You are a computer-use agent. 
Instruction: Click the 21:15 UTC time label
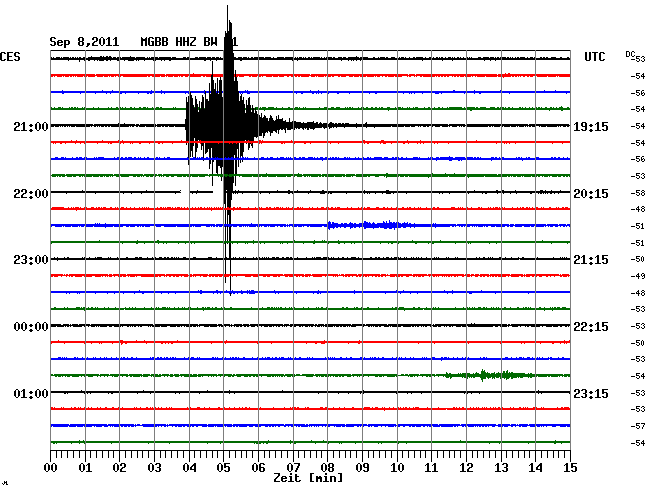(591, 260)
